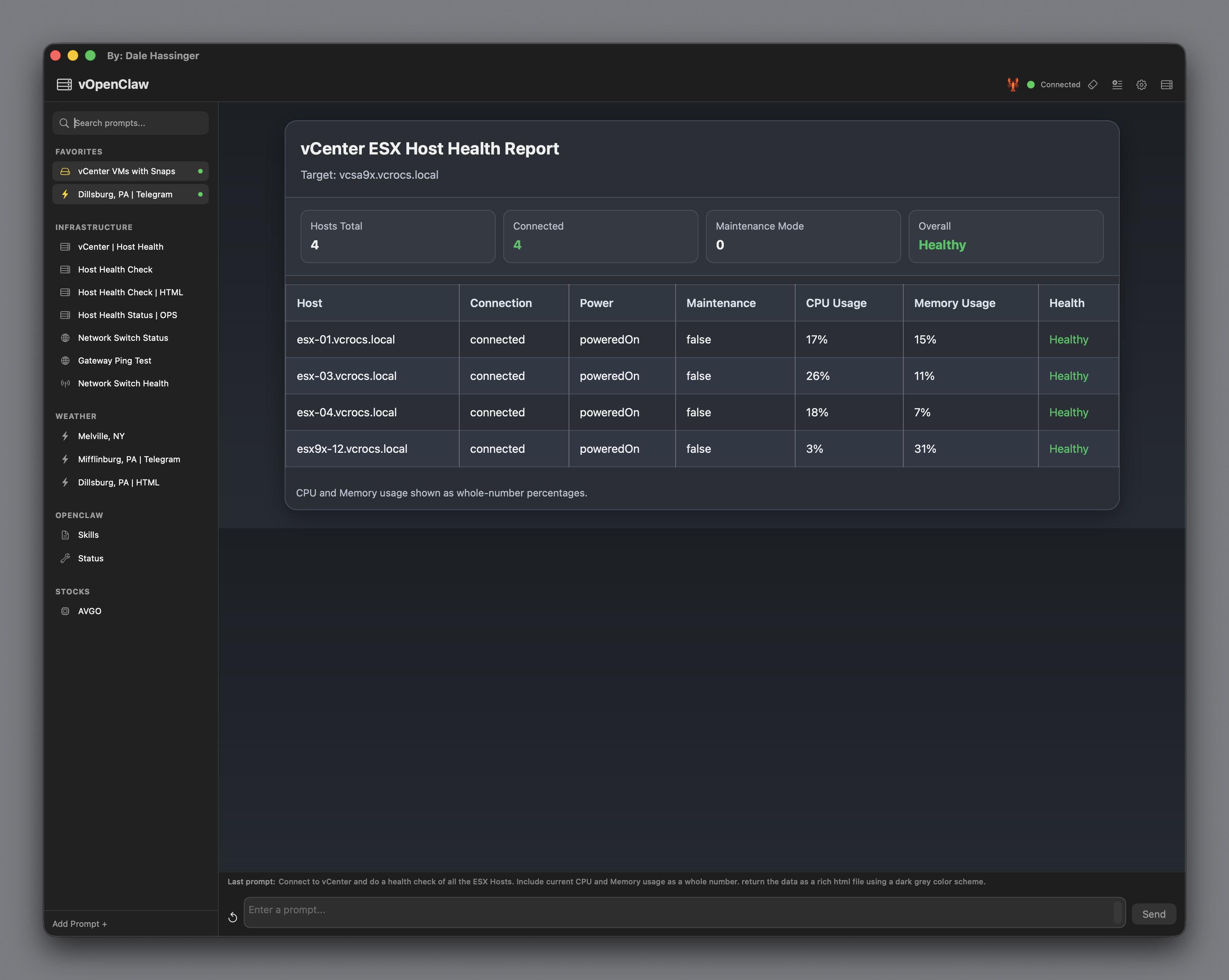Click the magnifier icon in the search box
This screenshot has height=980, width=1229.
point(65,123)
